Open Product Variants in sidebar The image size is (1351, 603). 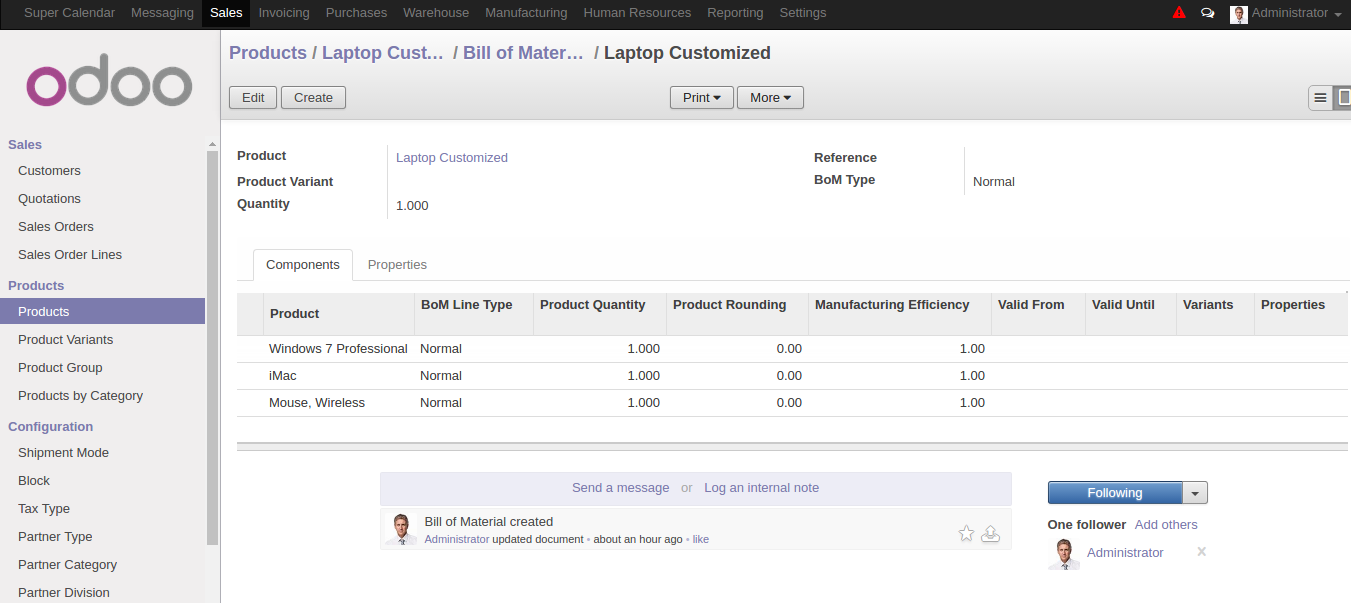tap(102, 340)
